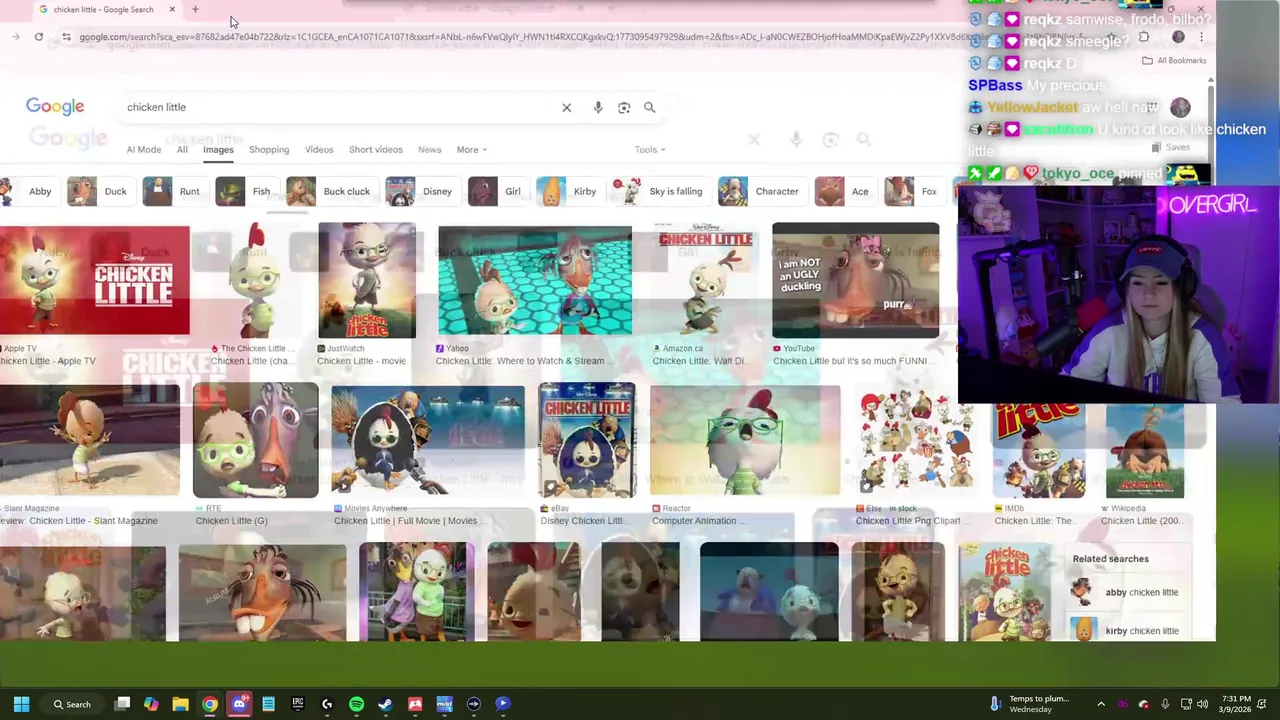Open the Wikipedia 'Chicken Little (200…' image
The height and width of the screenshot is (720, 1280).
tap(1145, 449)
